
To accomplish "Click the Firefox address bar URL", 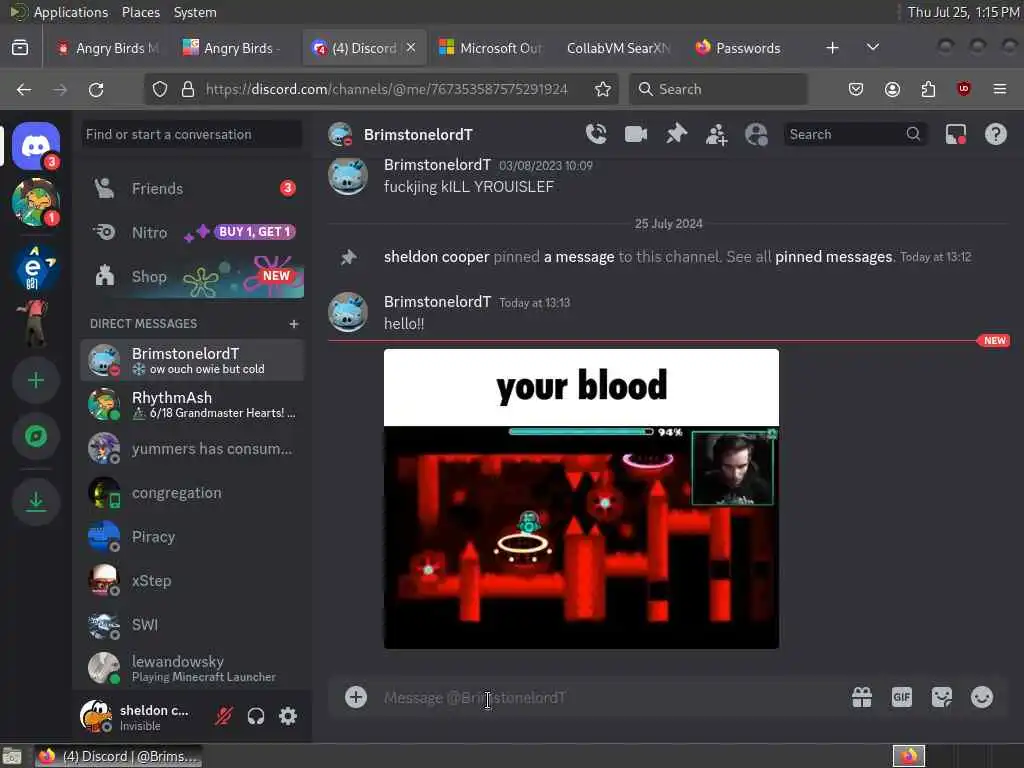I will (387, 89).
